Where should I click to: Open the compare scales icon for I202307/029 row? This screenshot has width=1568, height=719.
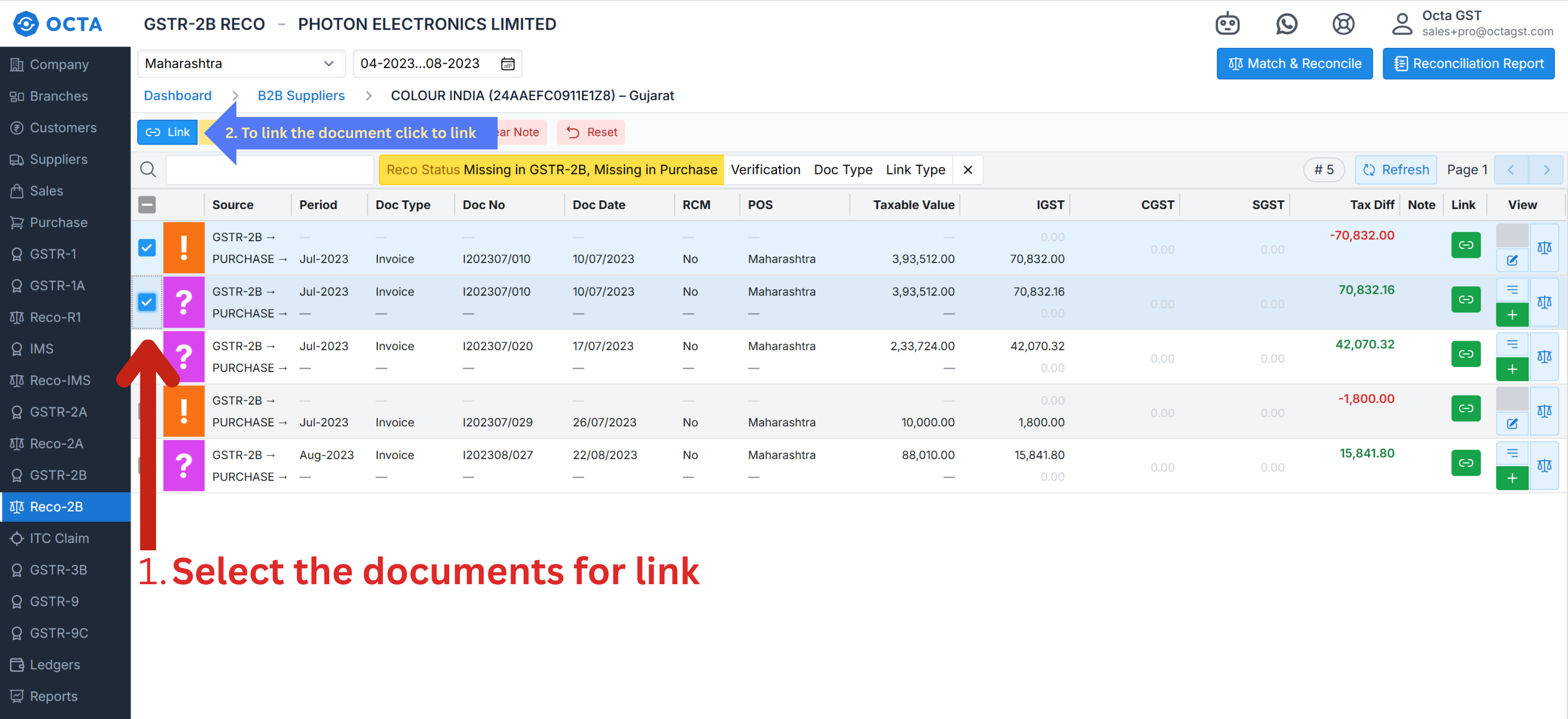coord(1544,411)
